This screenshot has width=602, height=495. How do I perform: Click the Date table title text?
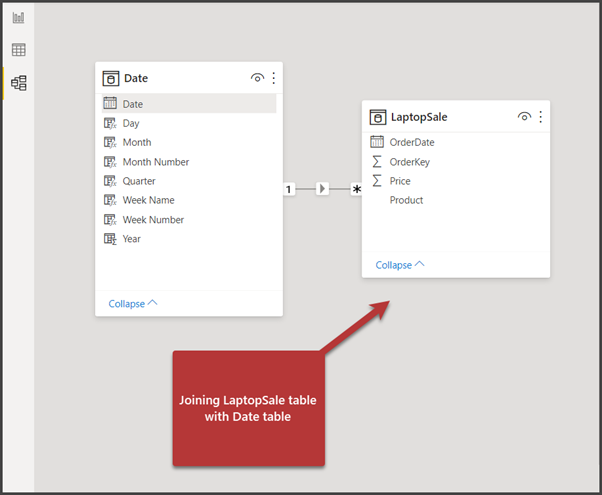pos(136,78)
